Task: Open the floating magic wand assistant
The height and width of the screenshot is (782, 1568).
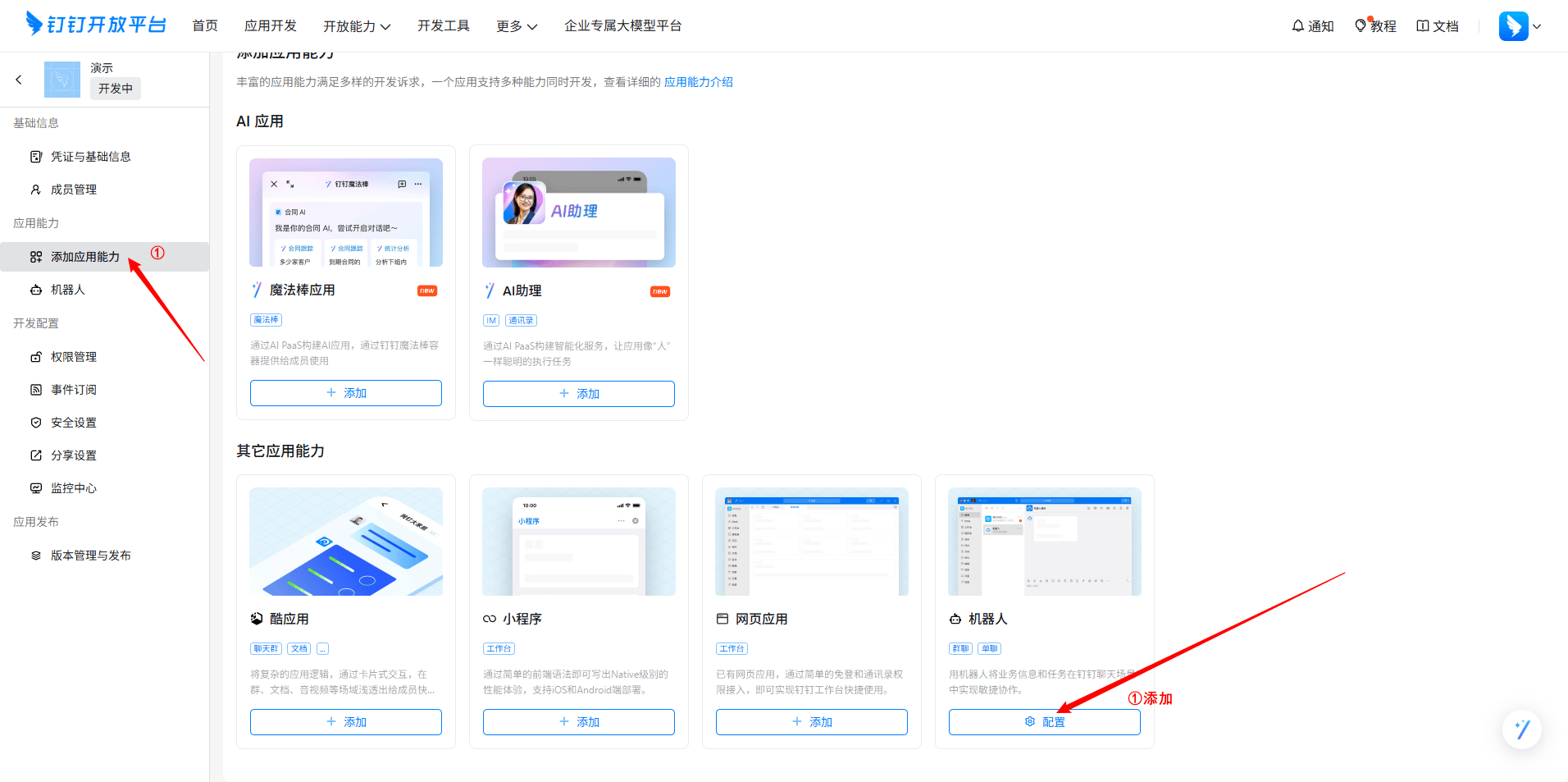Action: 1522,729
